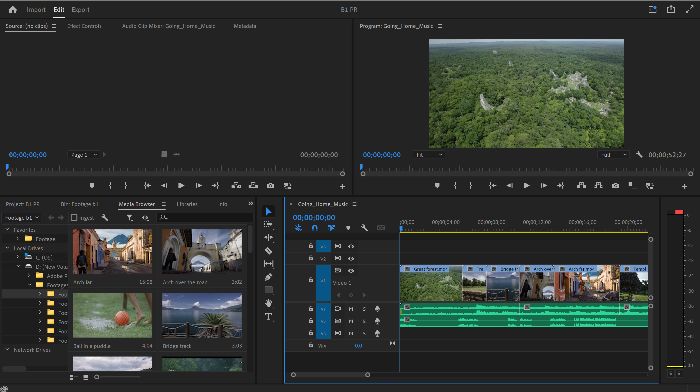Select the Hand tool
This screenshot has width=700, height=392.
click(268, 303)
